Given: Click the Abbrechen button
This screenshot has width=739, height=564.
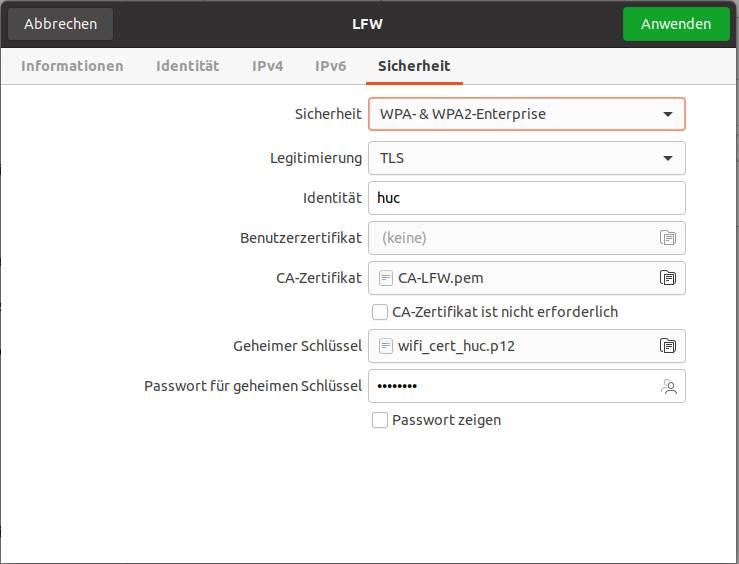Looking at the screenshot, I should point(60,24).
